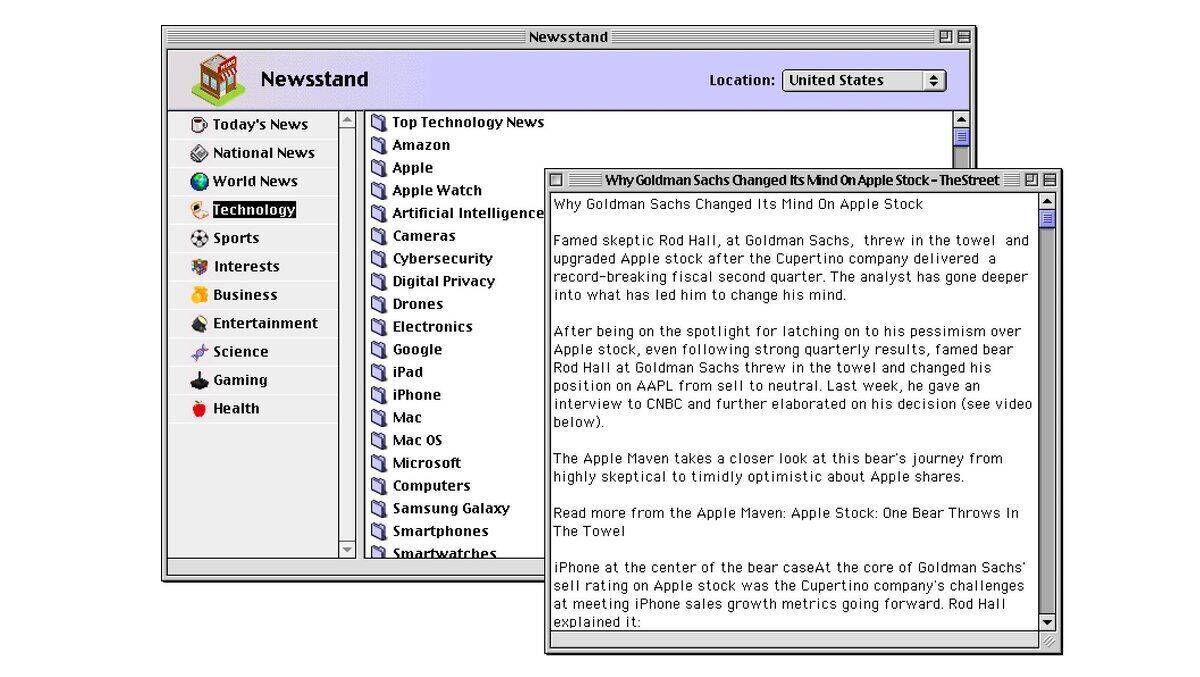
Task: Open the Location dropdown showing United States
Action: pyautogui.click(x=863, y=81)
